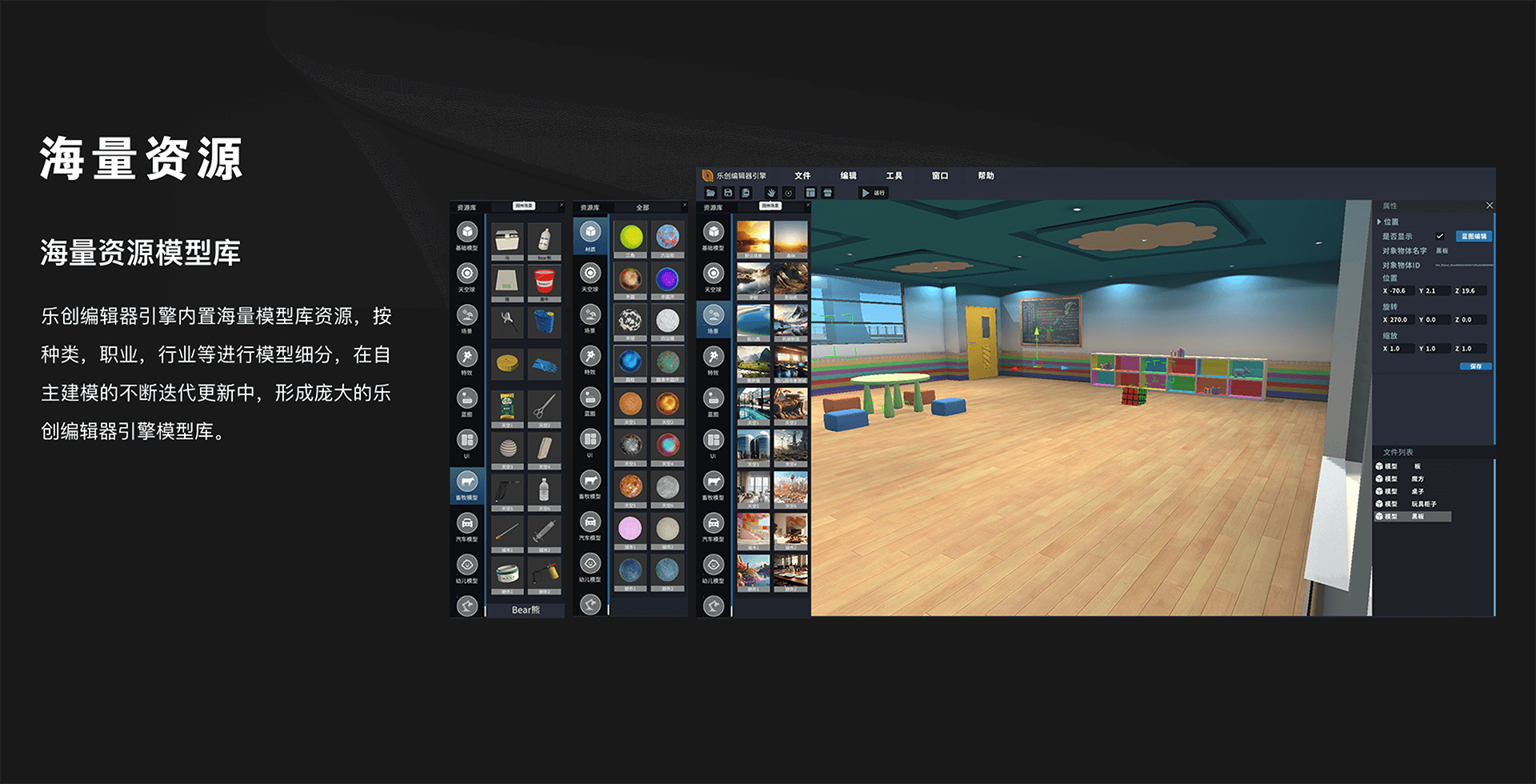The width and height of the screenshot is (1536, 784).
Task: Open the 文件 menu
Action: click(x=802, y=176)
